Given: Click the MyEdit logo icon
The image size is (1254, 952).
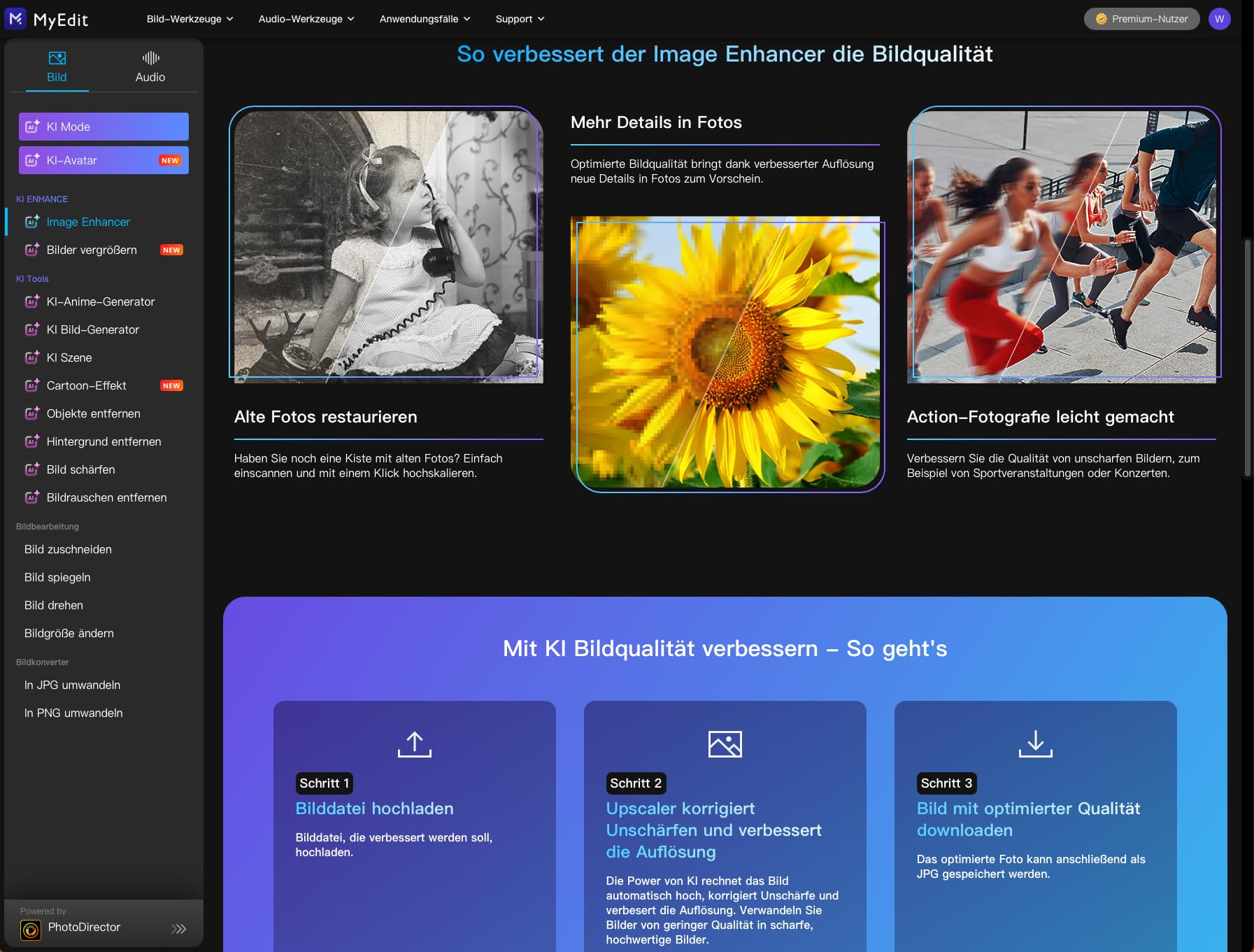Looking at the screenshot, I should click(15, 19).
